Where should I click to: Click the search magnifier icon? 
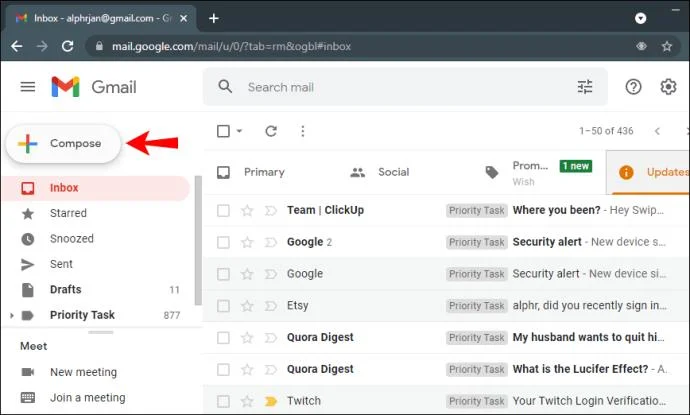[x=225, y=86]
